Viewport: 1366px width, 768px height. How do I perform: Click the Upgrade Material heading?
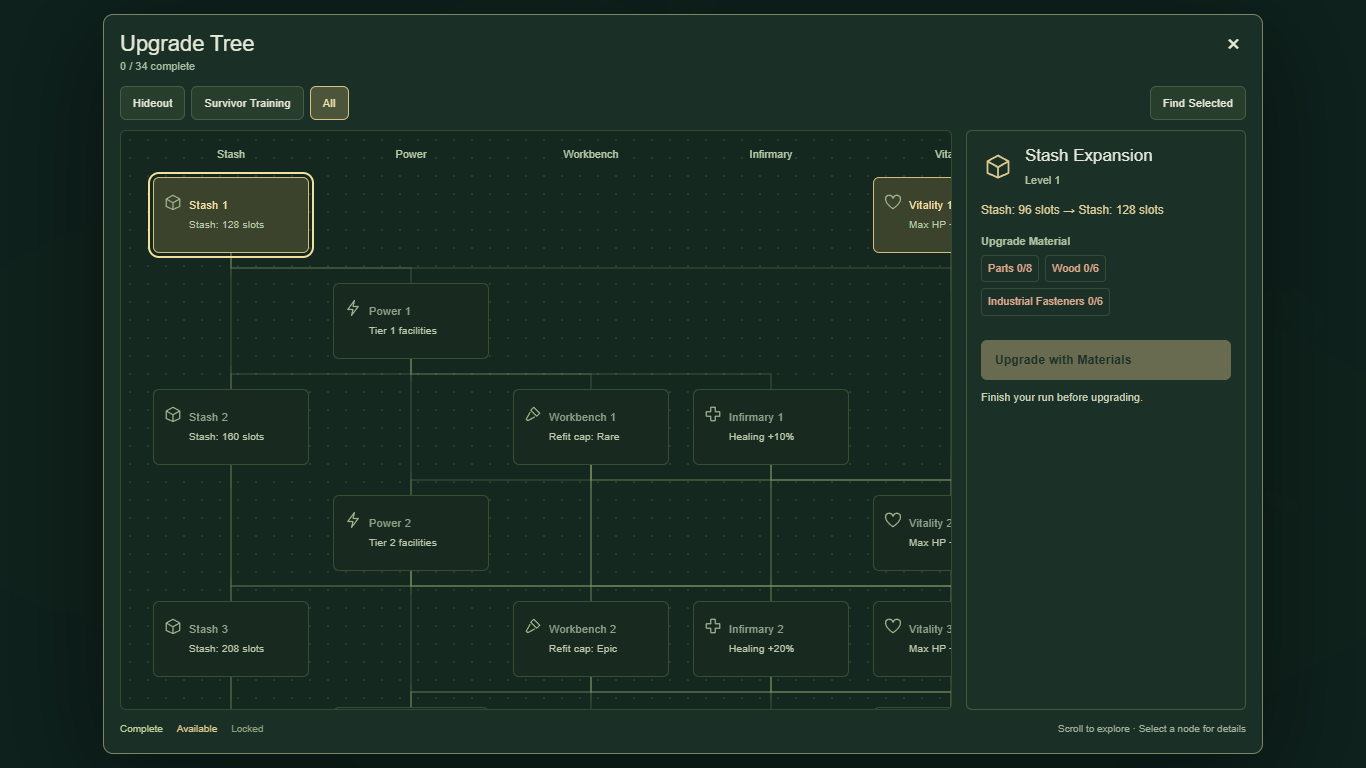click(x=1025, y=241)
